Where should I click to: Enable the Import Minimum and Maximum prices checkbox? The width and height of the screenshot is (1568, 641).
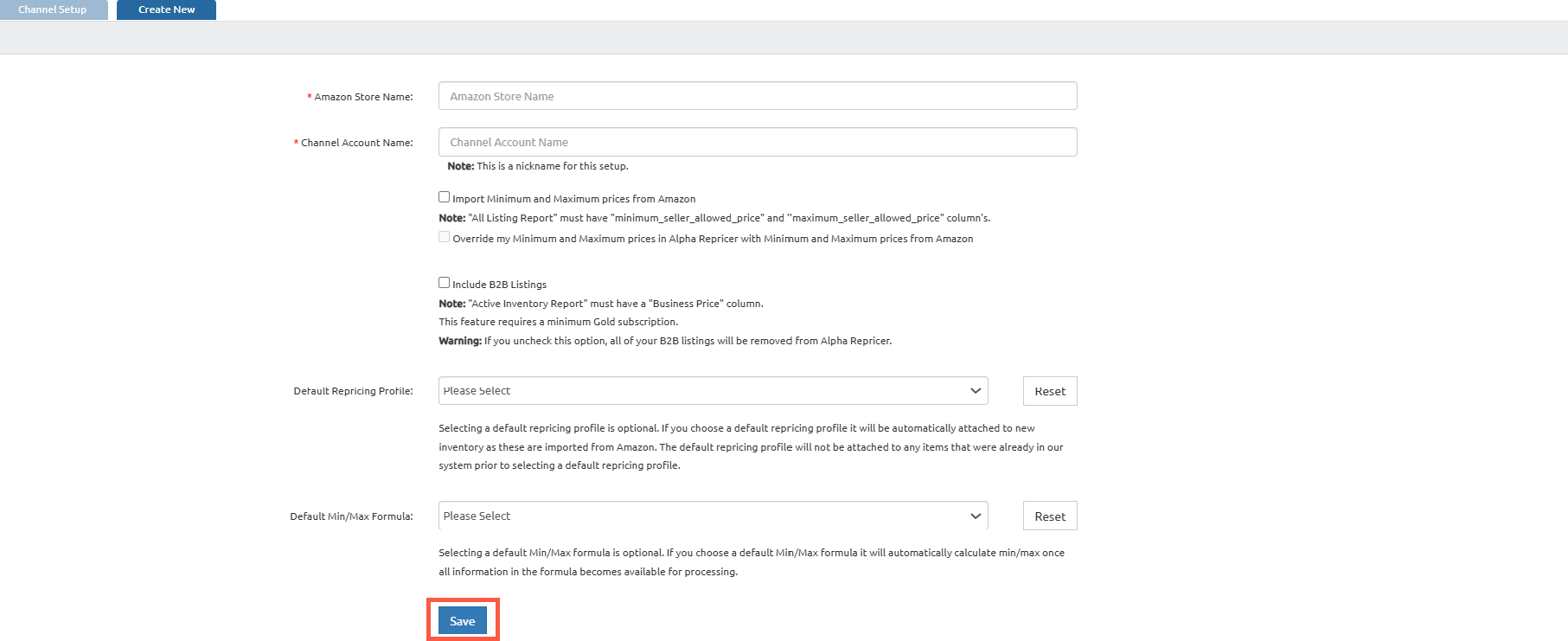point(444,197)
